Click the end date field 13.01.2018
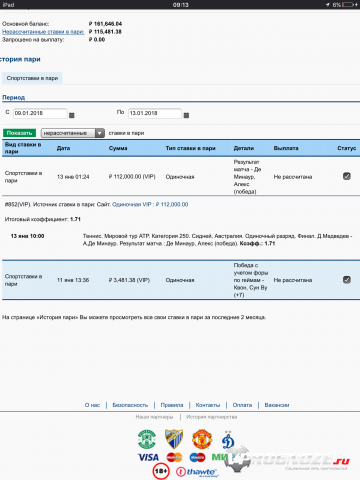Viewport: 360px width, 480px height. 155,113
